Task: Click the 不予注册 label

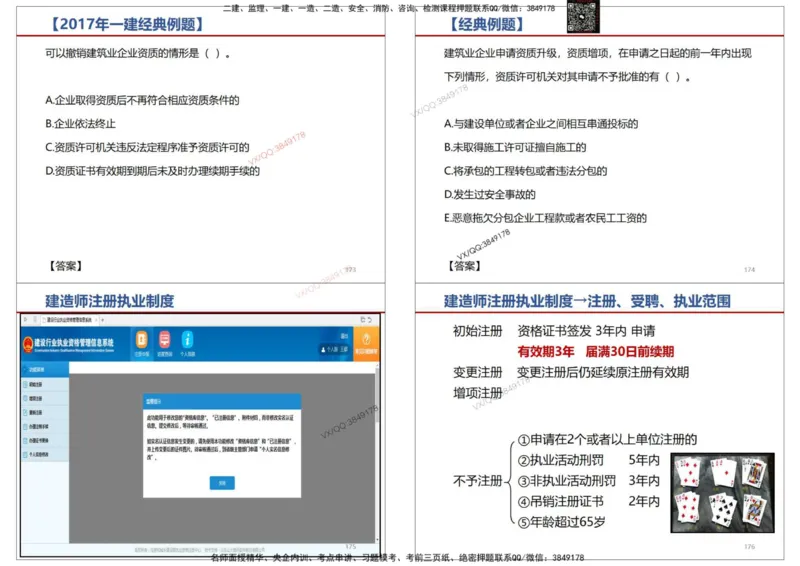Action: click(x=478, y=481)
